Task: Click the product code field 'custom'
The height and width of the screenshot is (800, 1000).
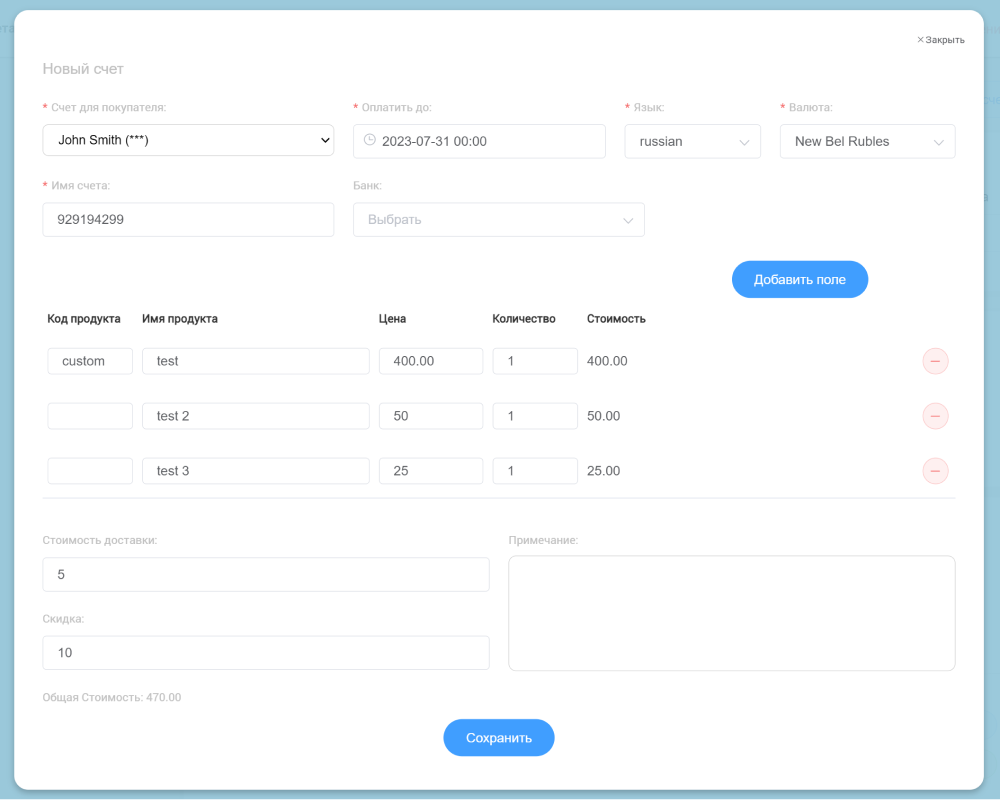Action: pos(90,361)
